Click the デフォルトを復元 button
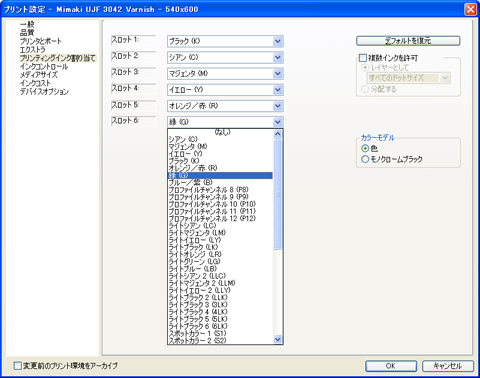This screenshot has width=480, height=378. pyautogui.click(x=408, y=41)
